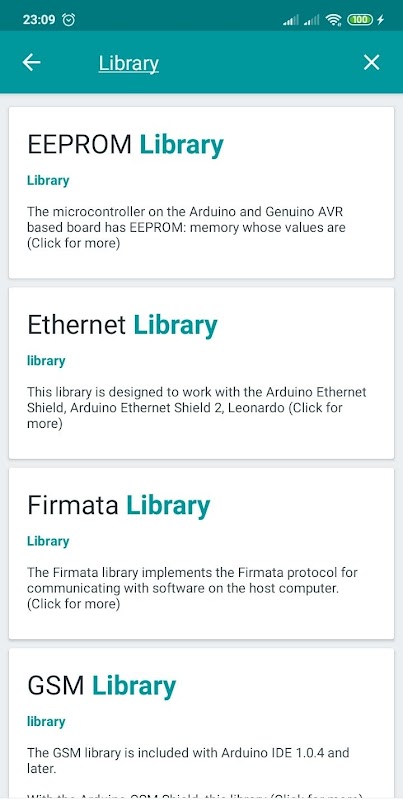This screenshot has width=403, height=800.
Task: Clear search with the X icon
Action: [371, 62]
